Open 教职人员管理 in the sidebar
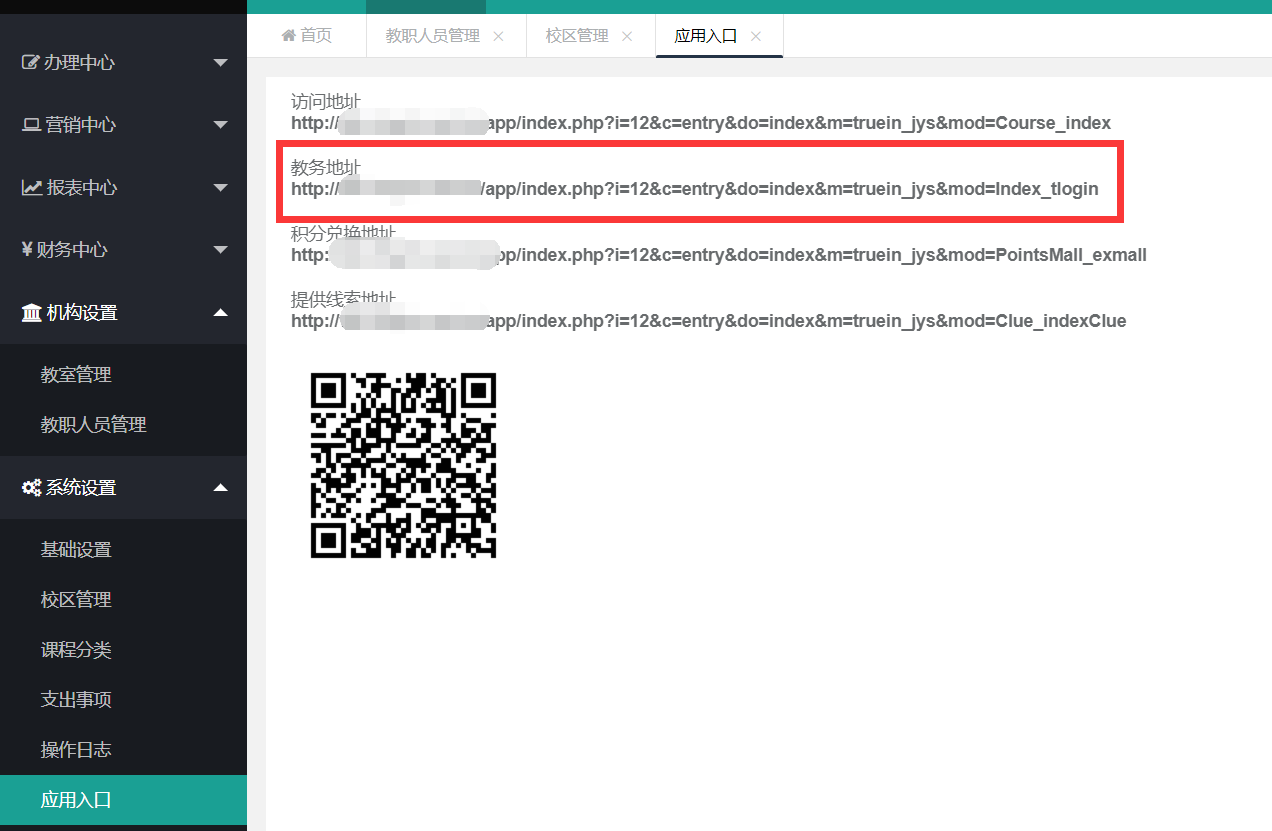 pos(94,425)
